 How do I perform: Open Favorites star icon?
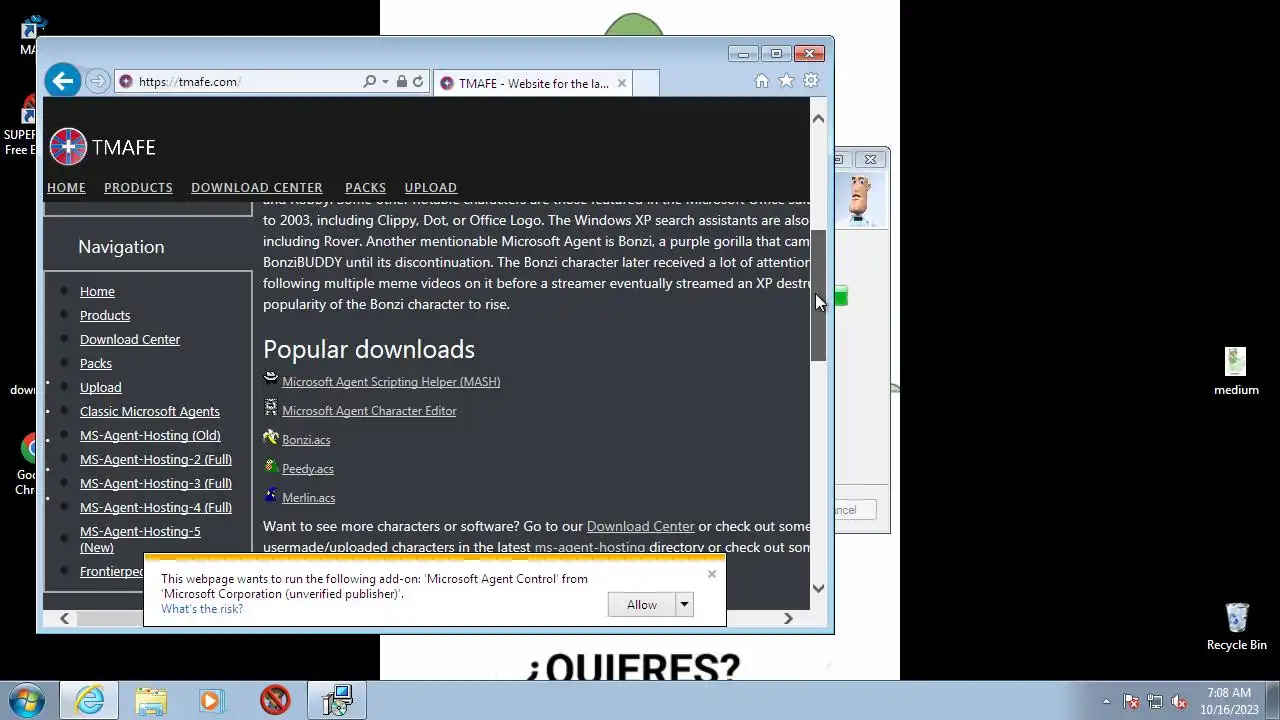tap(786, 81)
